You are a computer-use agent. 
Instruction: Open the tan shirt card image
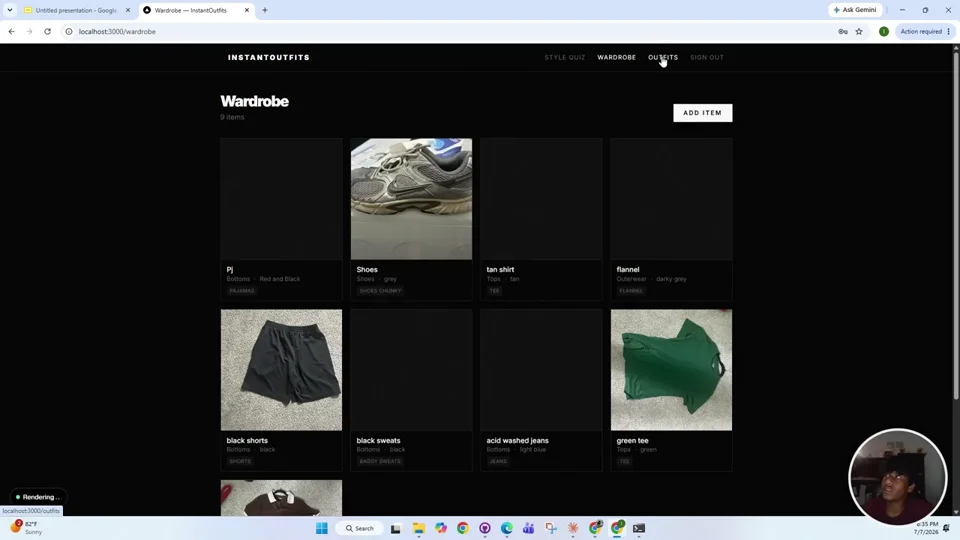[541, 199]
